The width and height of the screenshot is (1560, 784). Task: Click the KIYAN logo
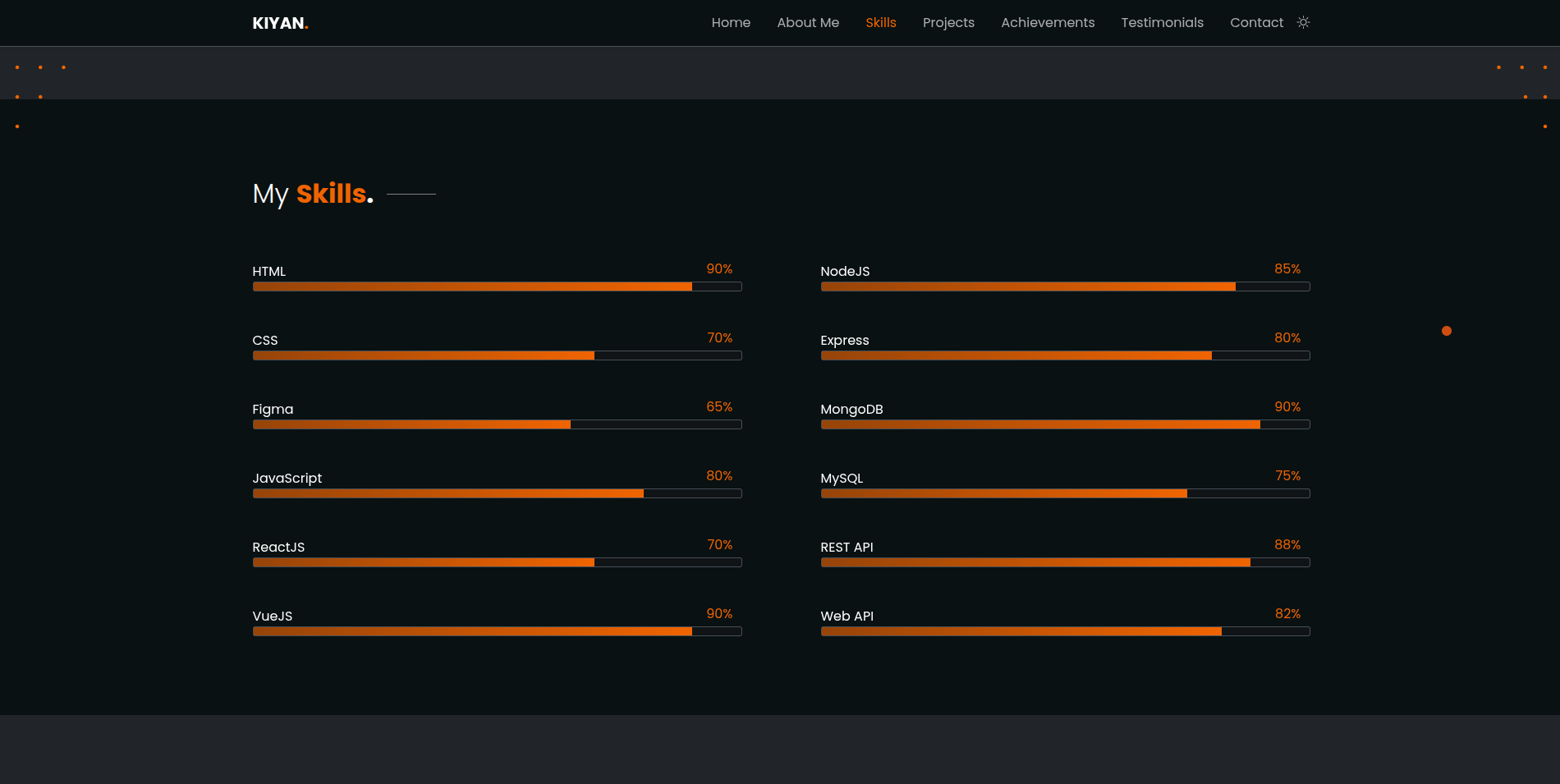point(280,23)
